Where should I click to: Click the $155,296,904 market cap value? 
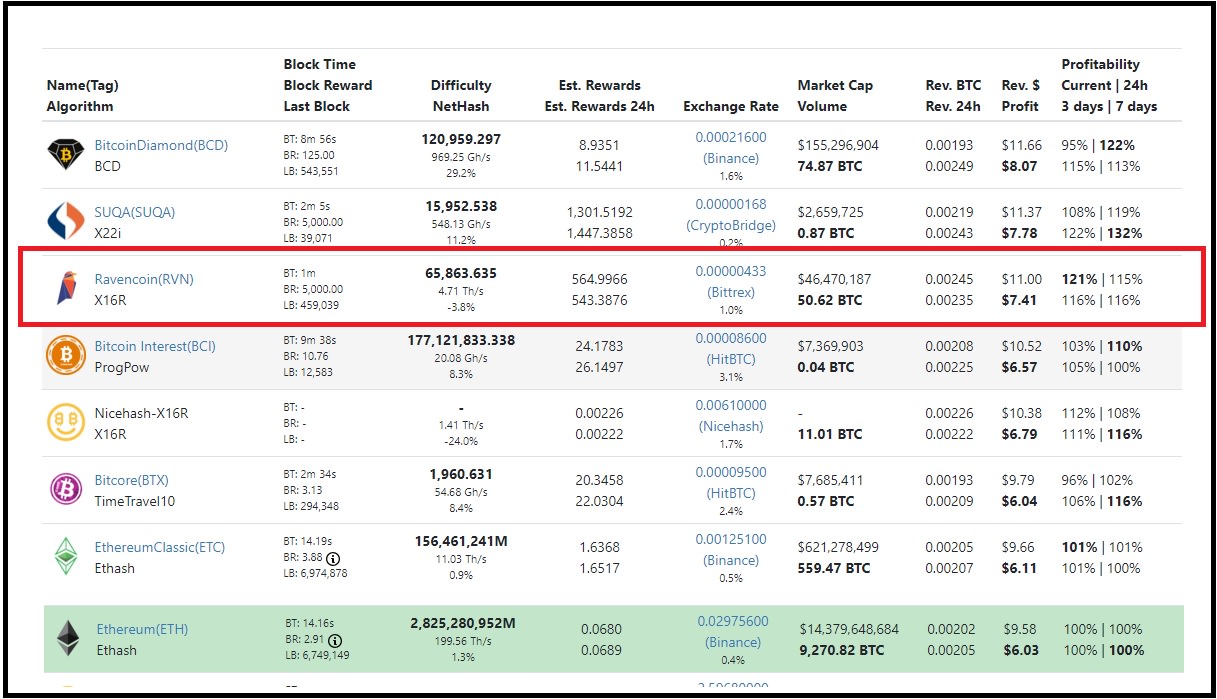(x=838, y=146)
